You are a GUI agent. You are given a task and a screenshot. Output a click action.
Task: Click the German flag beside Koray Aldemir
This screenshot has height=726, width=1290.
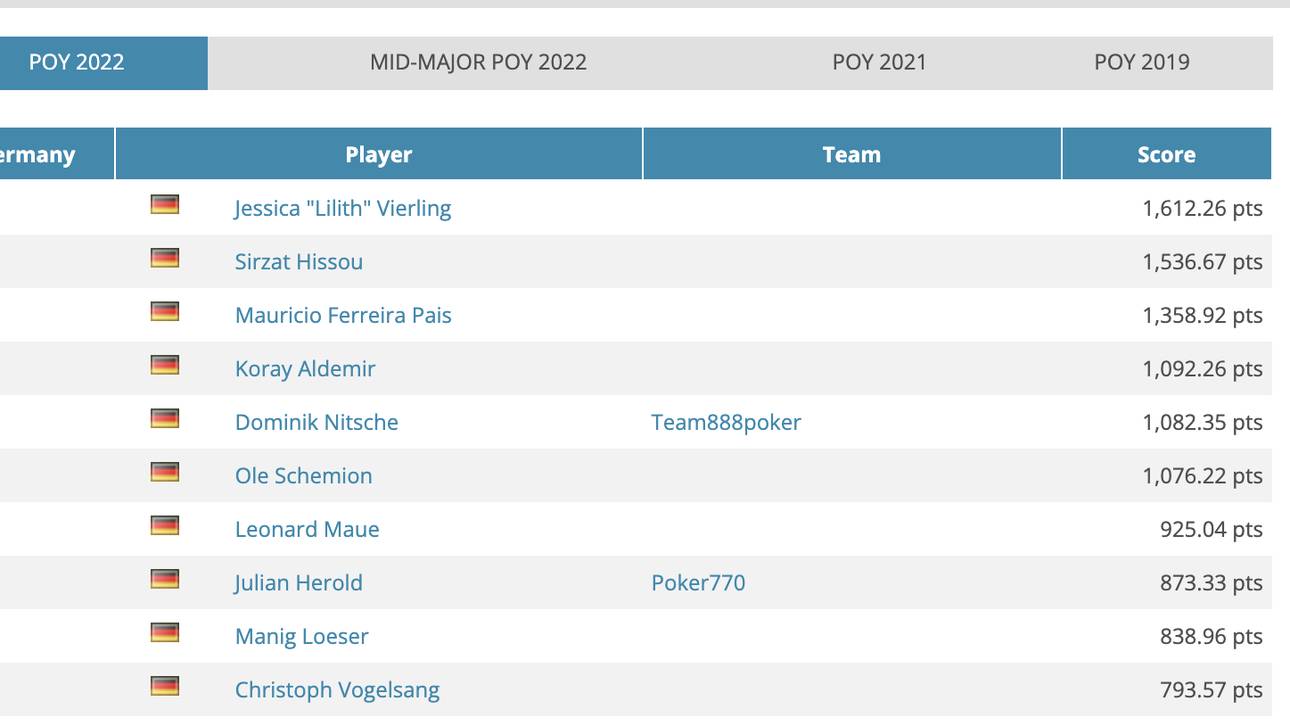pyautogui.click(x=164, y=365)
